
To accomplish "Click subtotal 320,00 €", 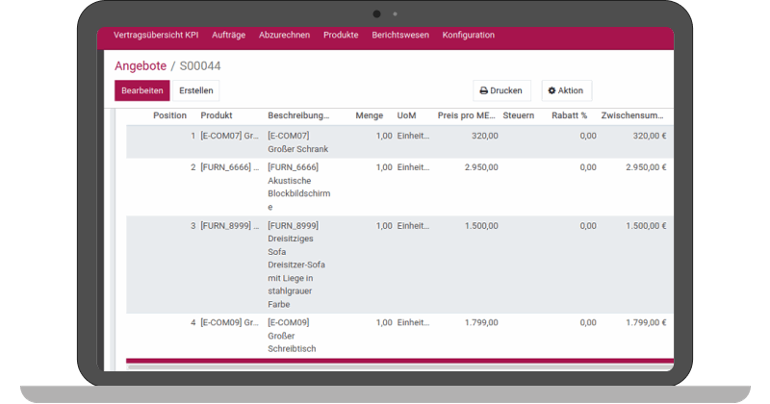I will tap(649, 136).
